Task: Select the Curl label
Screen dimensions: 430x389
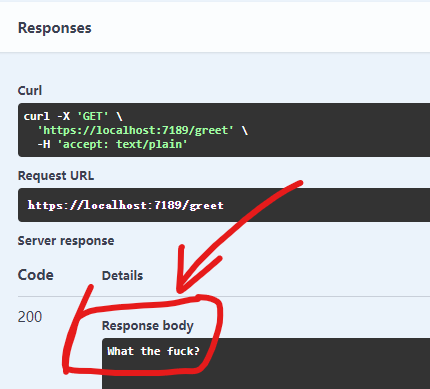Action: (x=30, y=91)
